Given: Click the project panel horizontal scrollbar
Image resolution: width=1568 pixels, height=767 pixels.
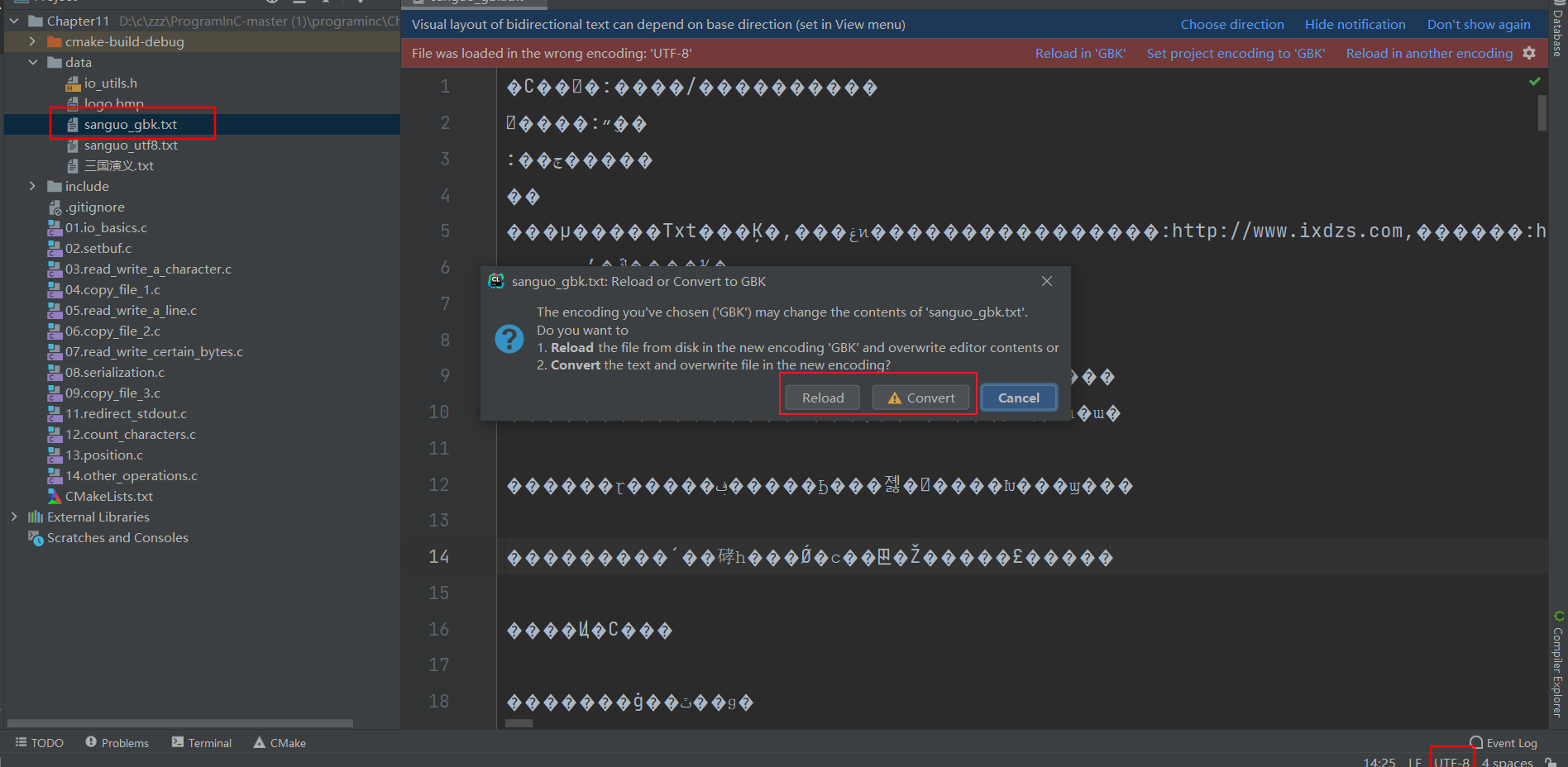Looking at the screenshot, I should click(x=180, y=723).
